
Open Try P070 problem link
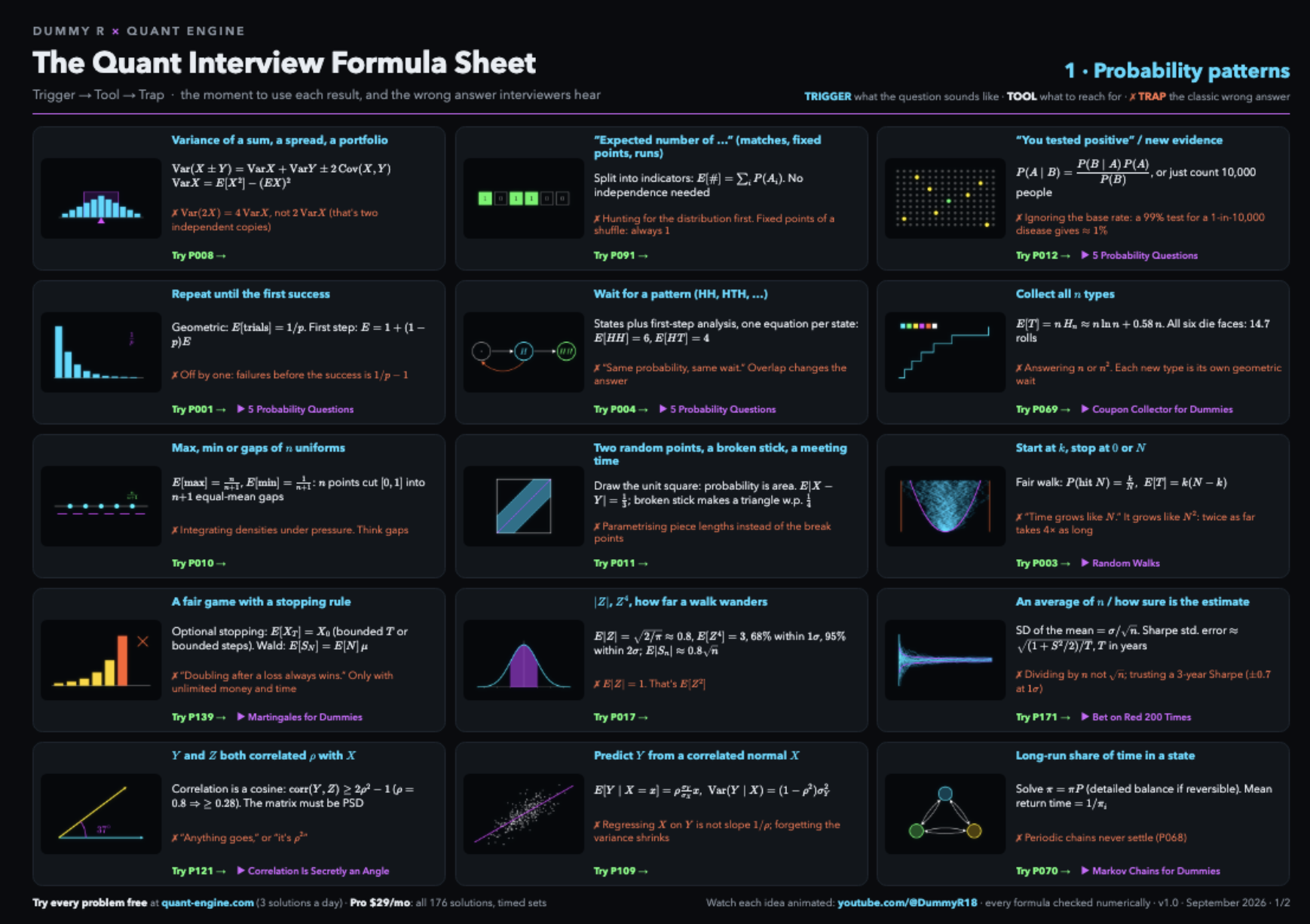(1042, 870)
